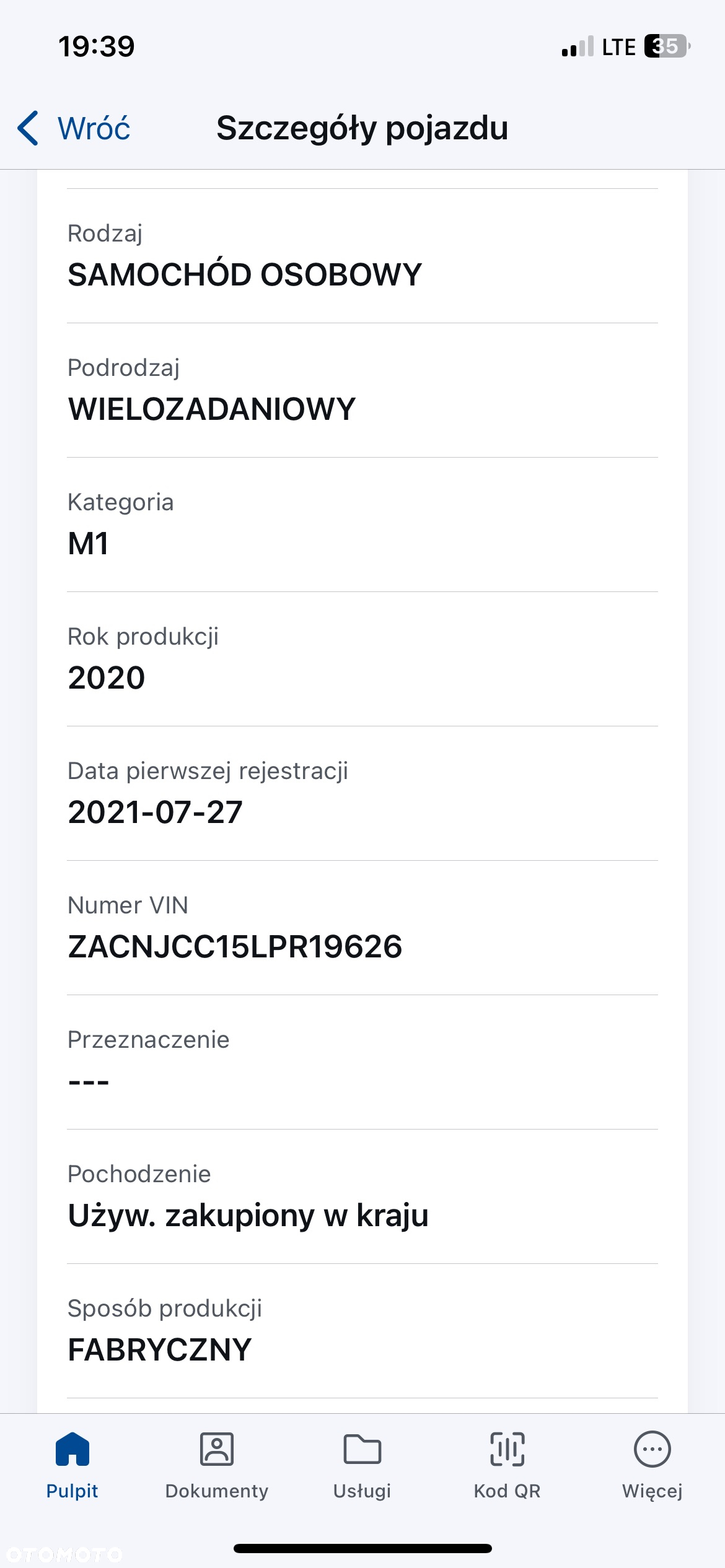The image size is (725, 1568).
Task: Tap the SAMOCHÓD OSOBOWY vehicle type value
Action: click(x=245, y=274)
